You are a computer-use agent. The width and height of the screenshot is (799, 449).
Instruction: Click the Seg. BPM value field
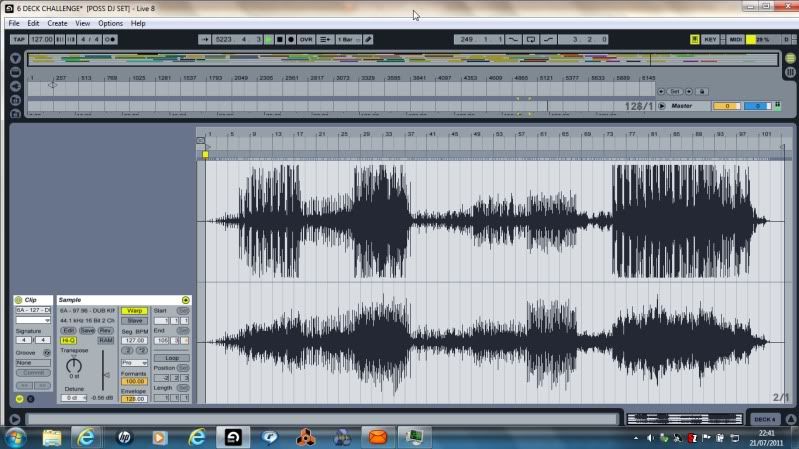click(x=133, y=340)
